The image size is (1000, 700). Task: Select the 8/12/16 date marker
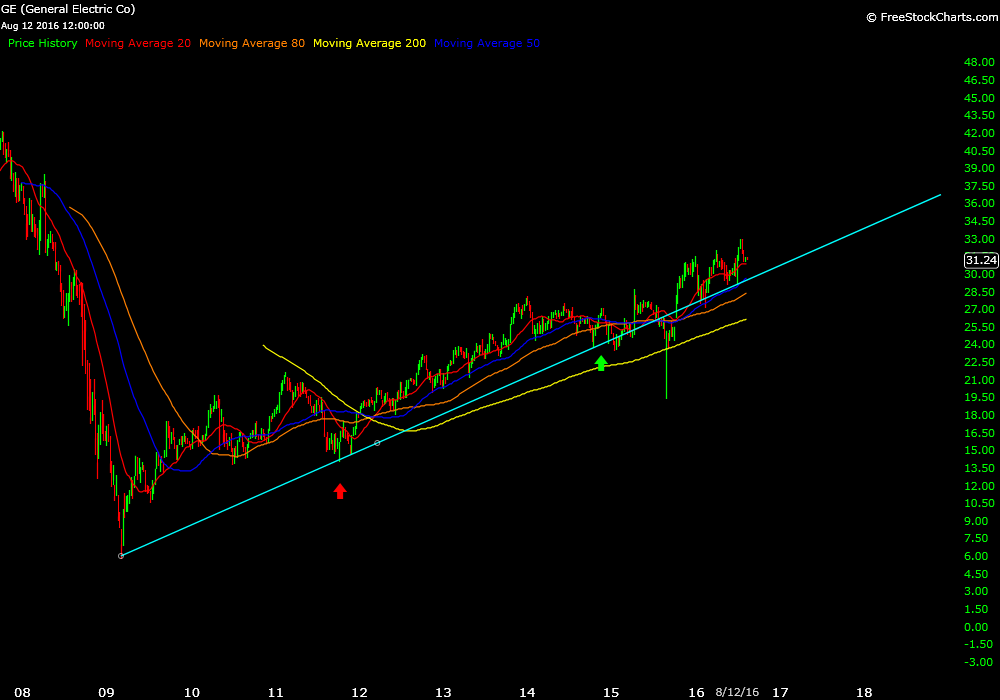[736, 691]
